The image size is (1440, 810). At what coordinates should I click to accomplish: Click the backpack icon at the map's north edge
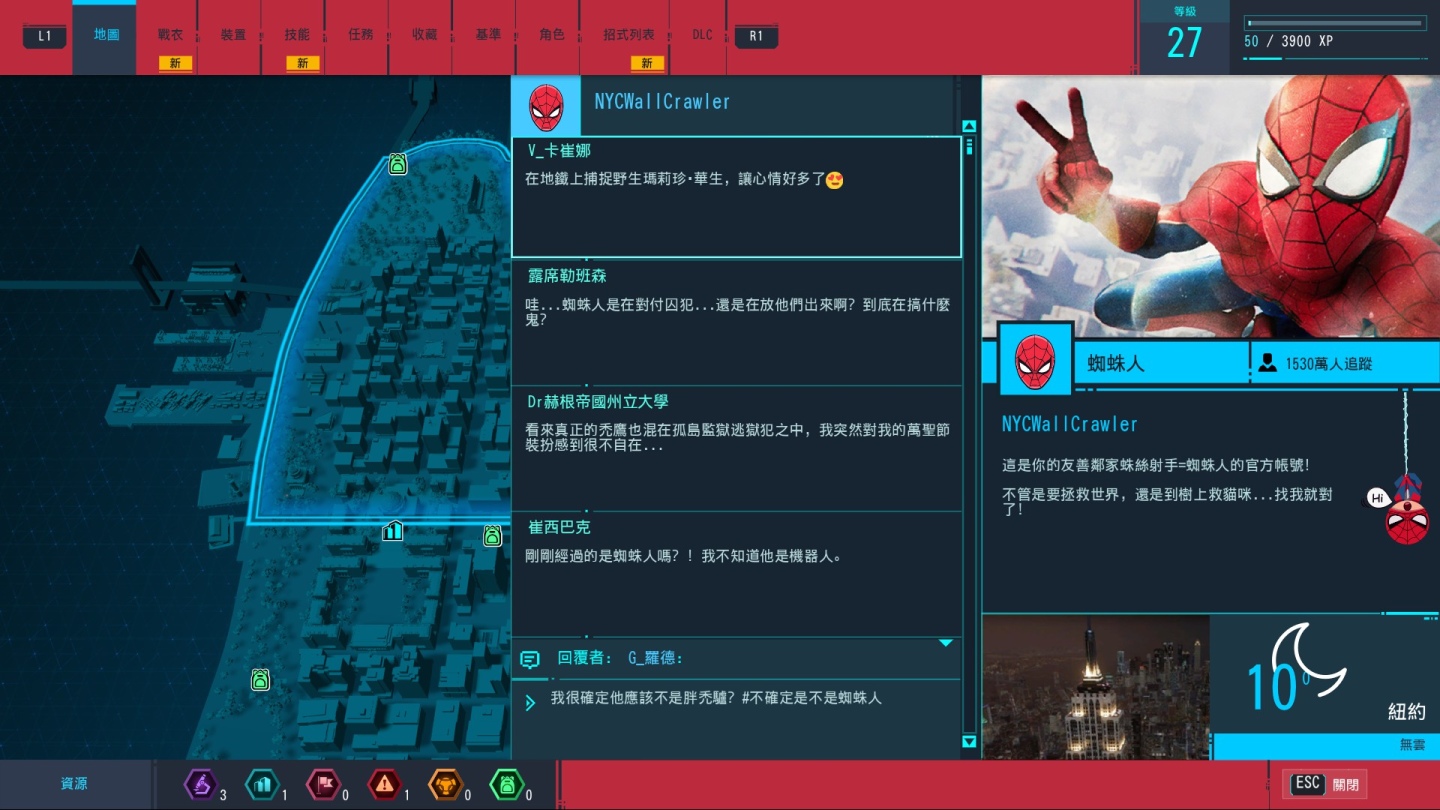[x=398, y=164]
